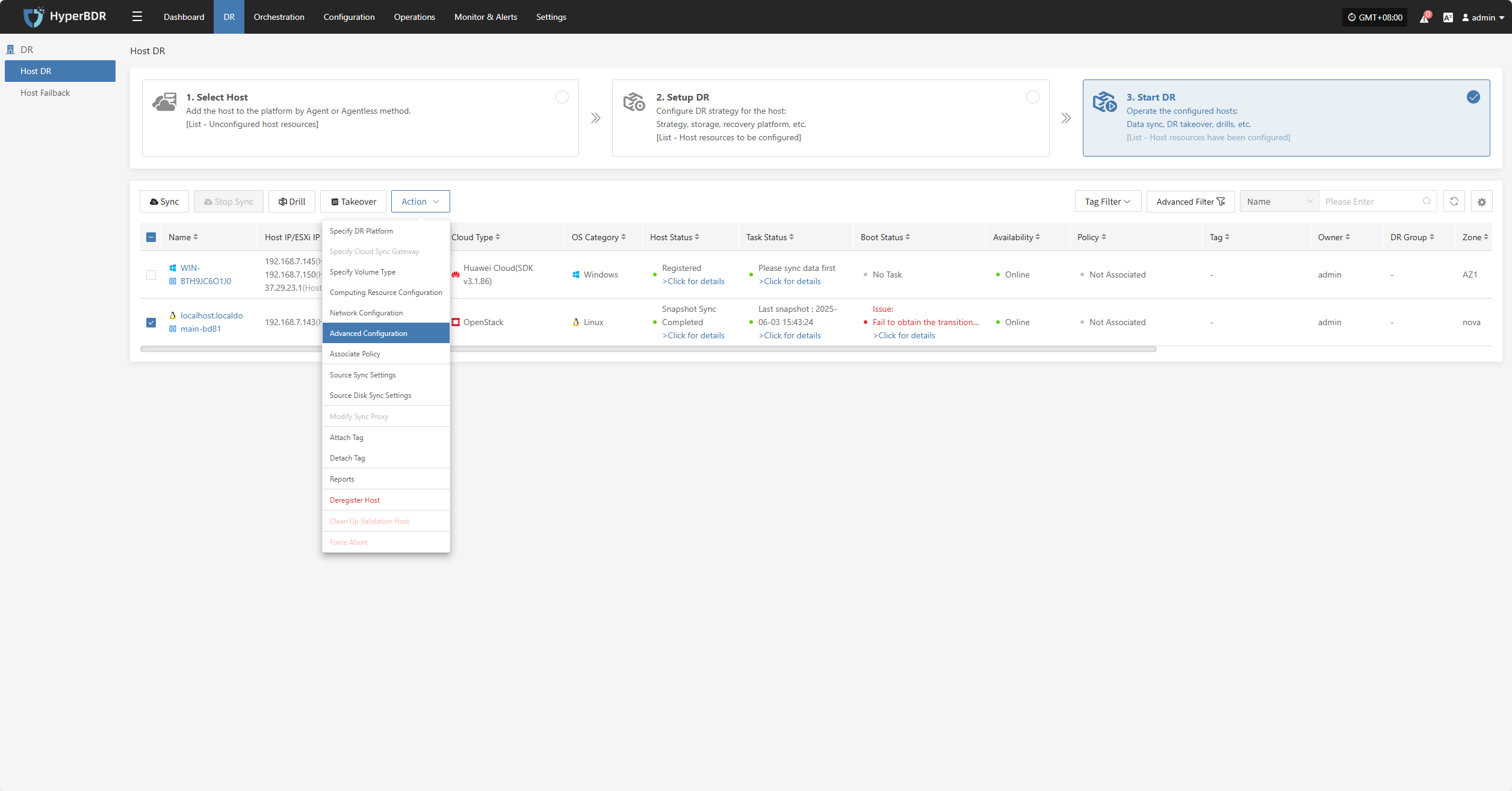This screenshot has height=791, width=1512.
Task: Click the refresh list icon
Action: [x=1454, y=202]
